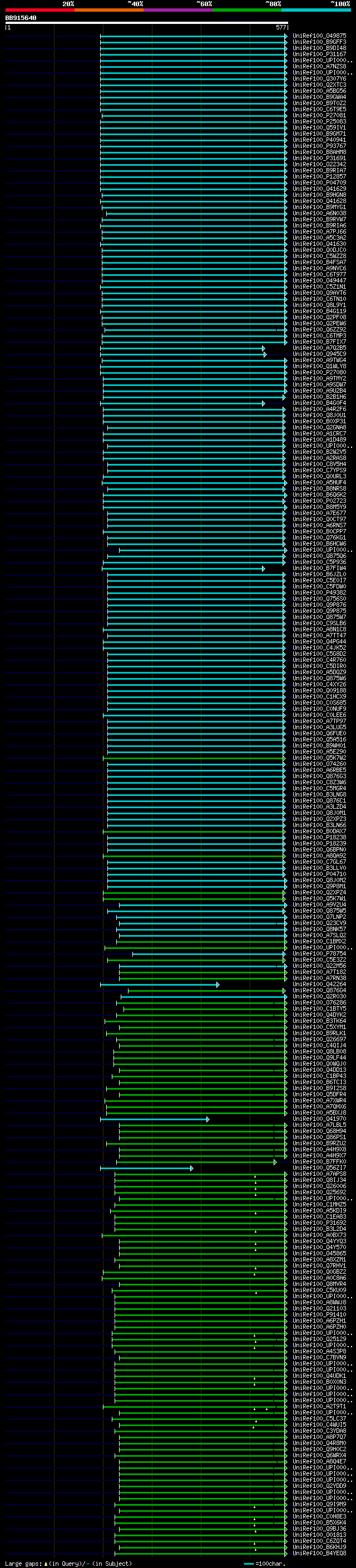The image size is (356, 1568).
Task: Select the UniRef100_P04710 label
Action: pyautogui.click(x=319, y=875)
